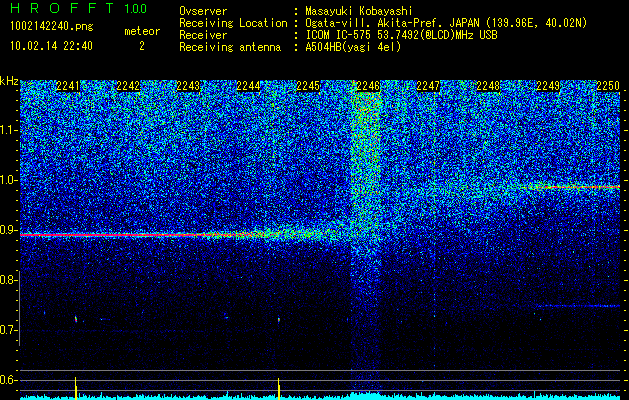Click the Receiving antenna label
The width and height of the screenshot is (629, 400).
pyautogui.click(x=230, y=47)
